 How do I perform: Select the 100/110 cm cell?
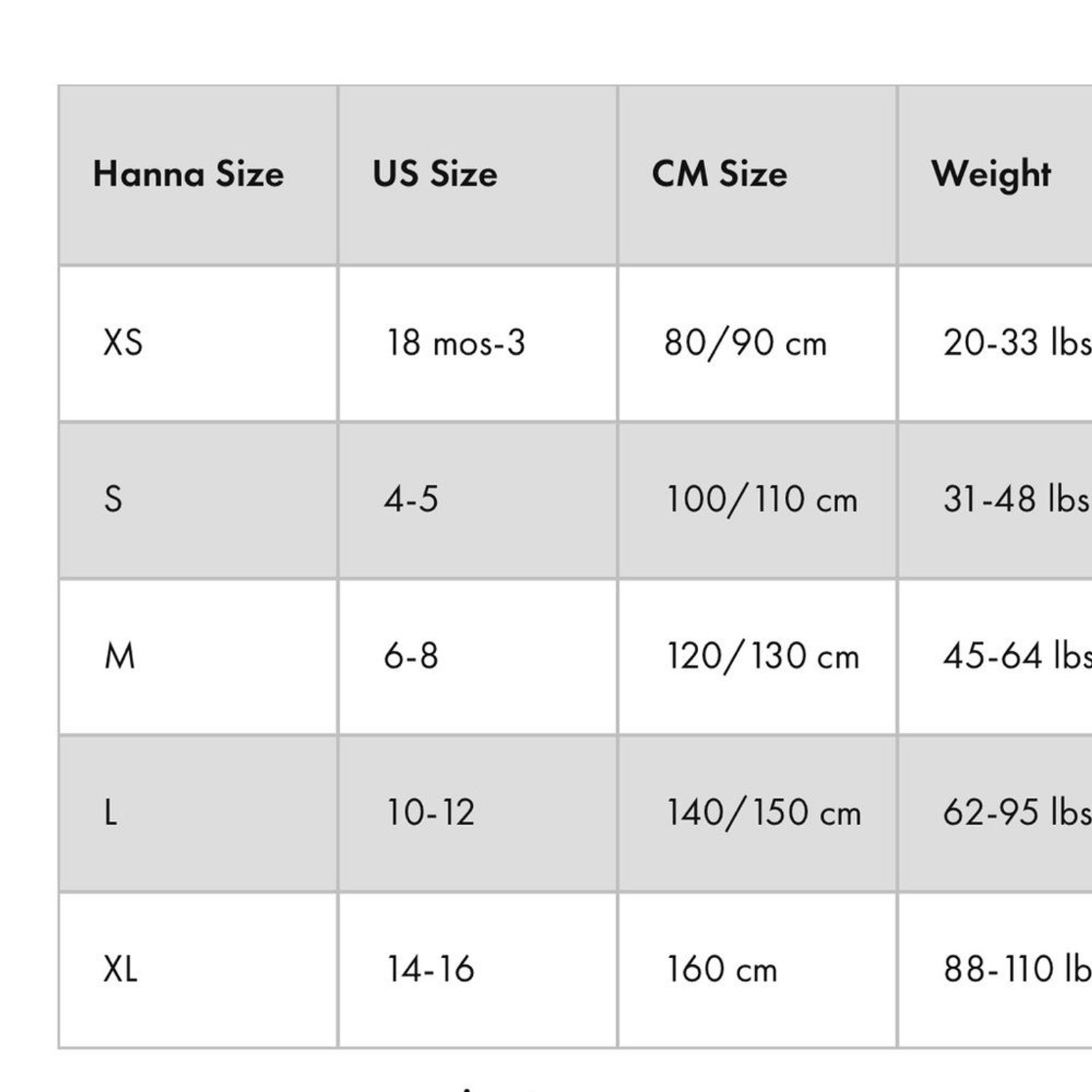point(762,500)
